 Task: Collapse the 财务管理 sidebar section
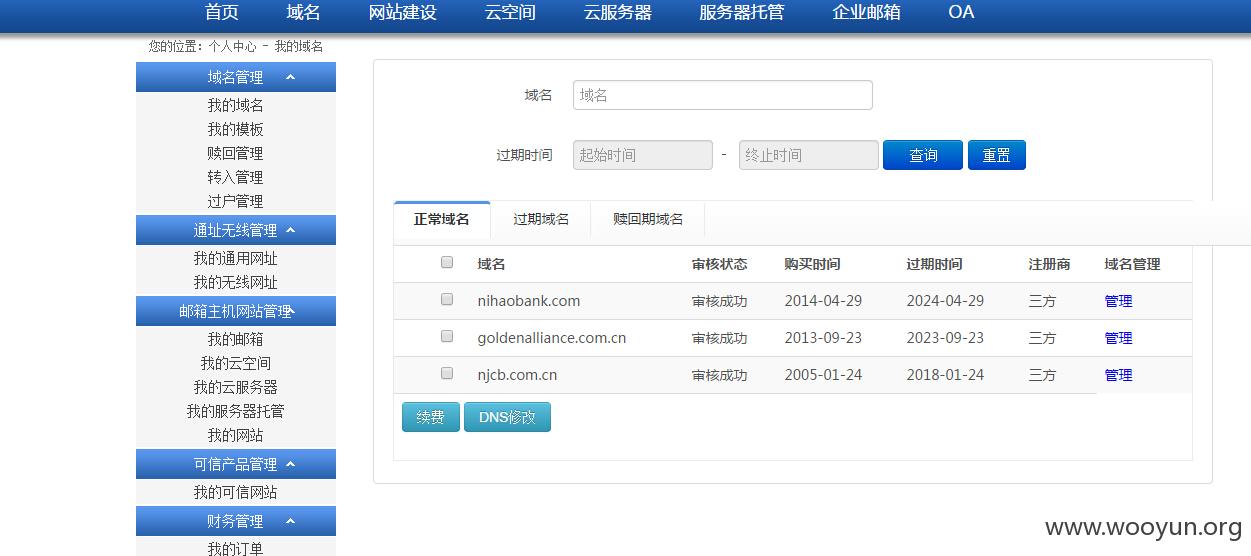[x=236, y=521]
